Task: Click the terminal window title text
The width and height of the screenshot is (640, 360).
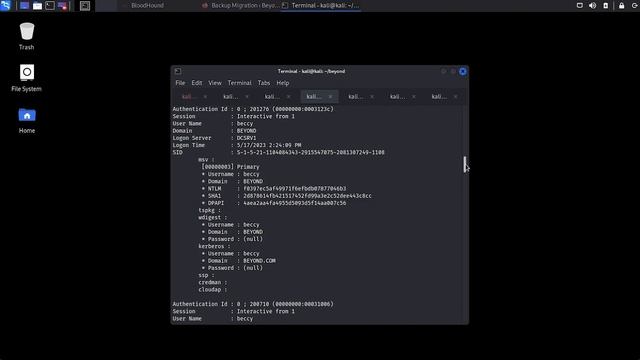Action: click(311, 71)
